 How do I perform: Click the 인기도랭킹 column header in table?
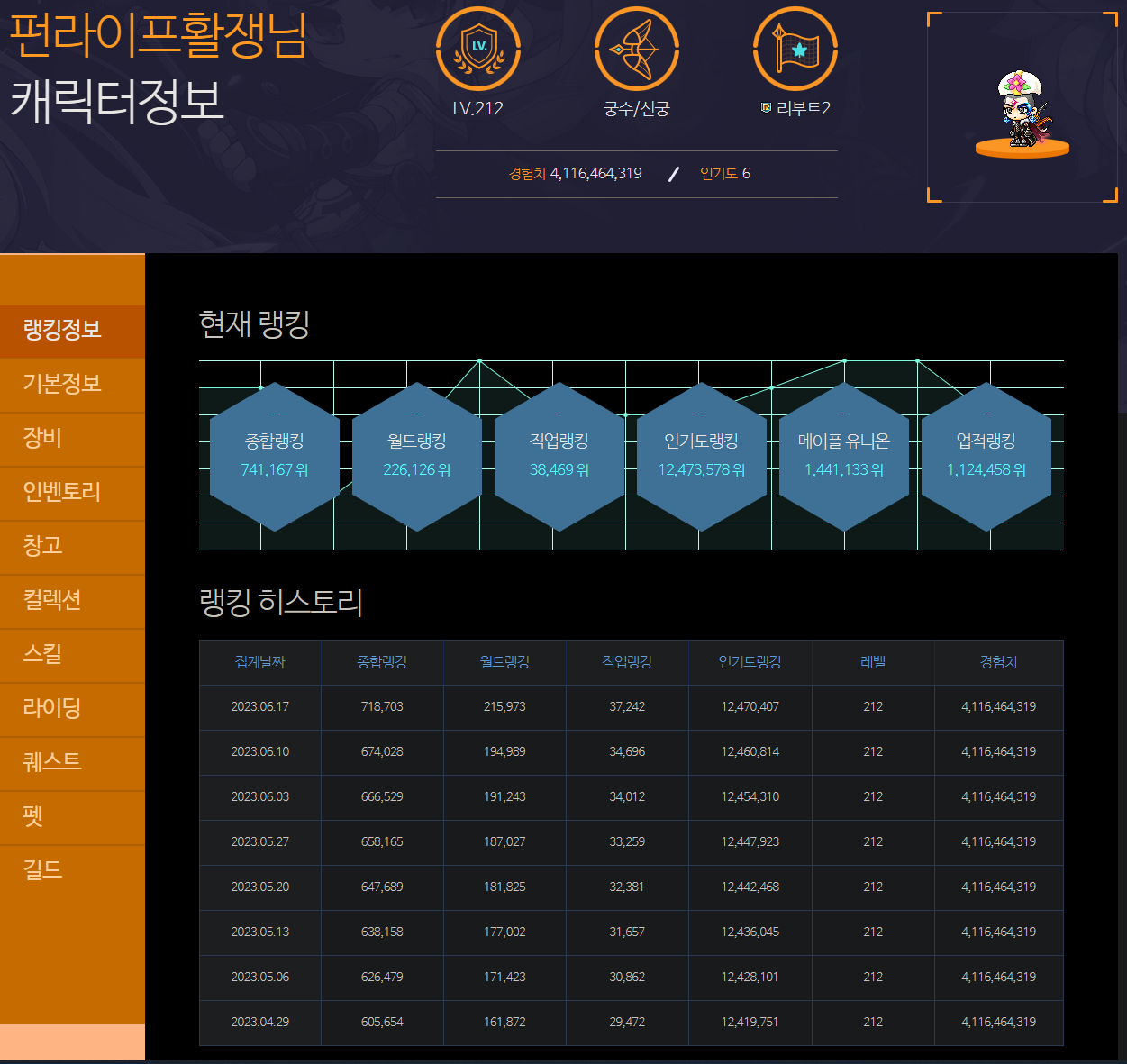pos(750,662)
